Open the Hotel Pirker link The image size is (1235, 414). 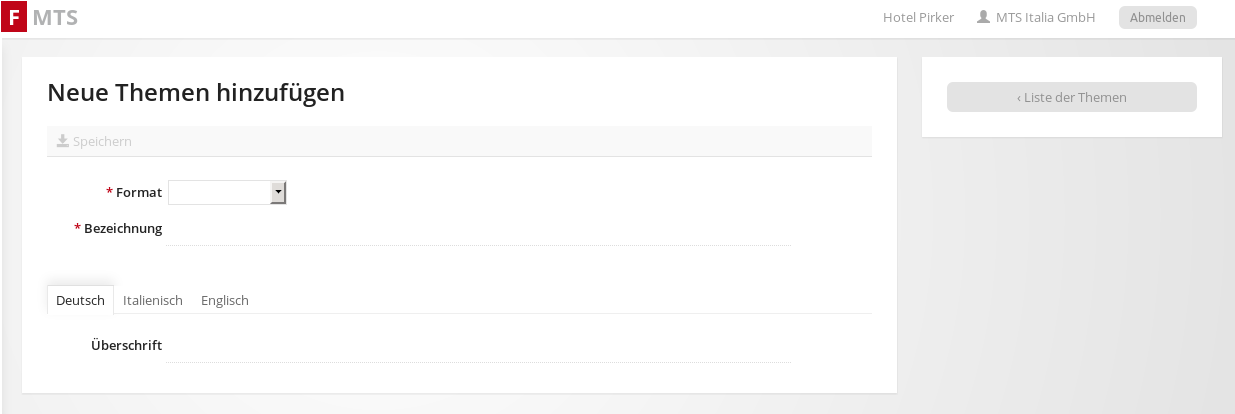coord(918,17)
